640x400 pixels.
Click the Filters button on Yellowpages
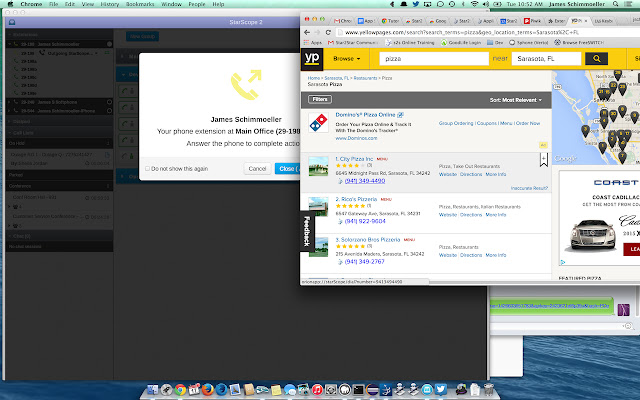click(x=320, y=99)
